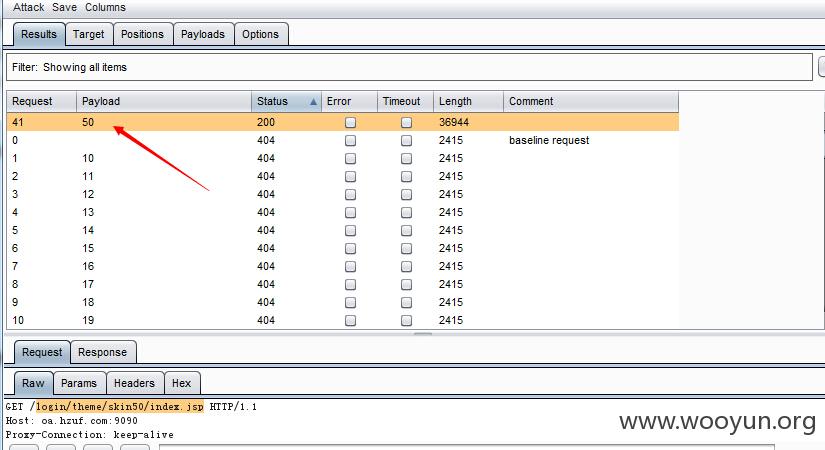Open the Response message tab
This screenshot has height=450, width=825.
[x=103, y=352]
